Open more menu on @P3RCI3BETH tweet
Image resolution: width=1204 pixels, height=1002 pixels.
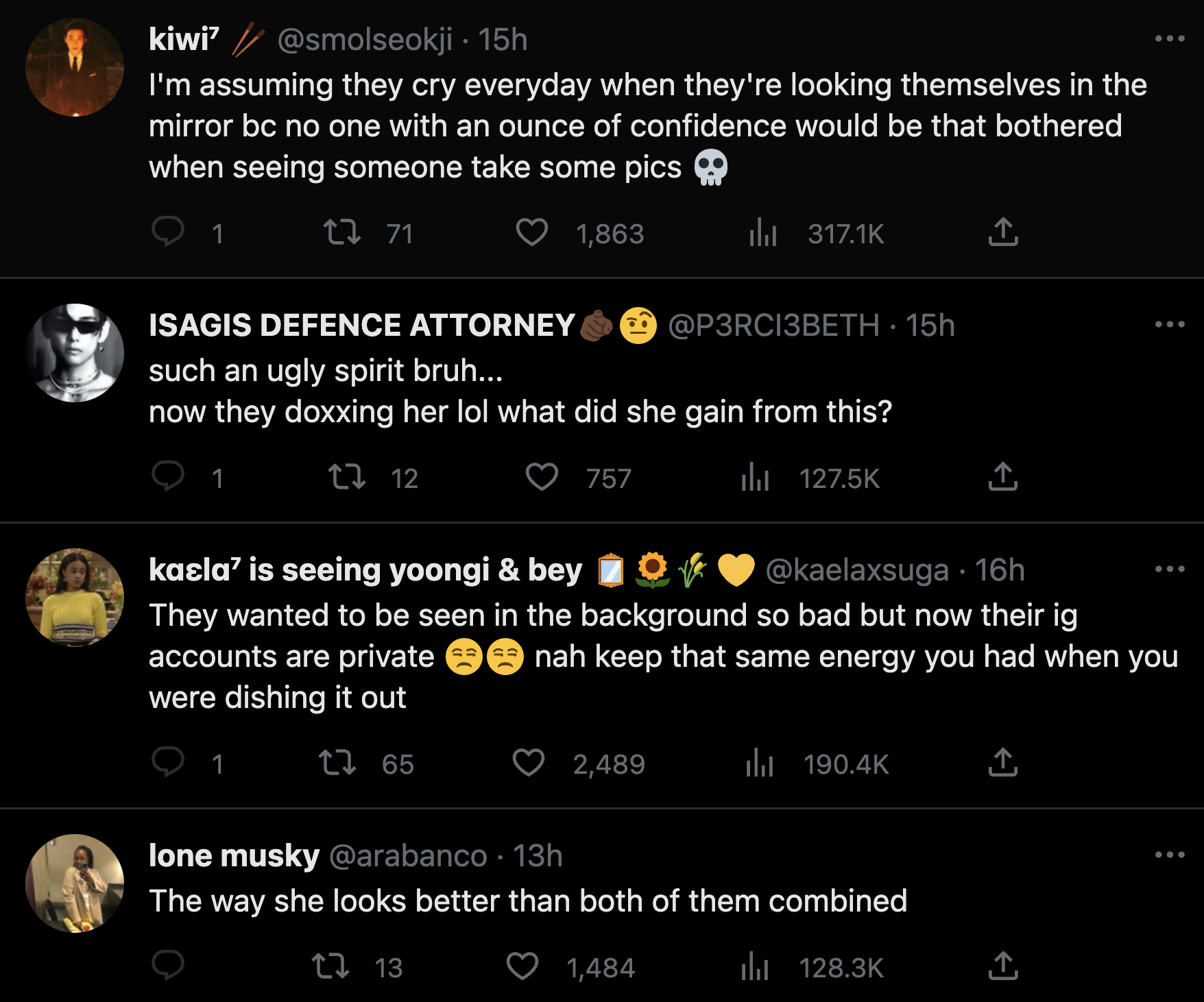pos(1169,324)
